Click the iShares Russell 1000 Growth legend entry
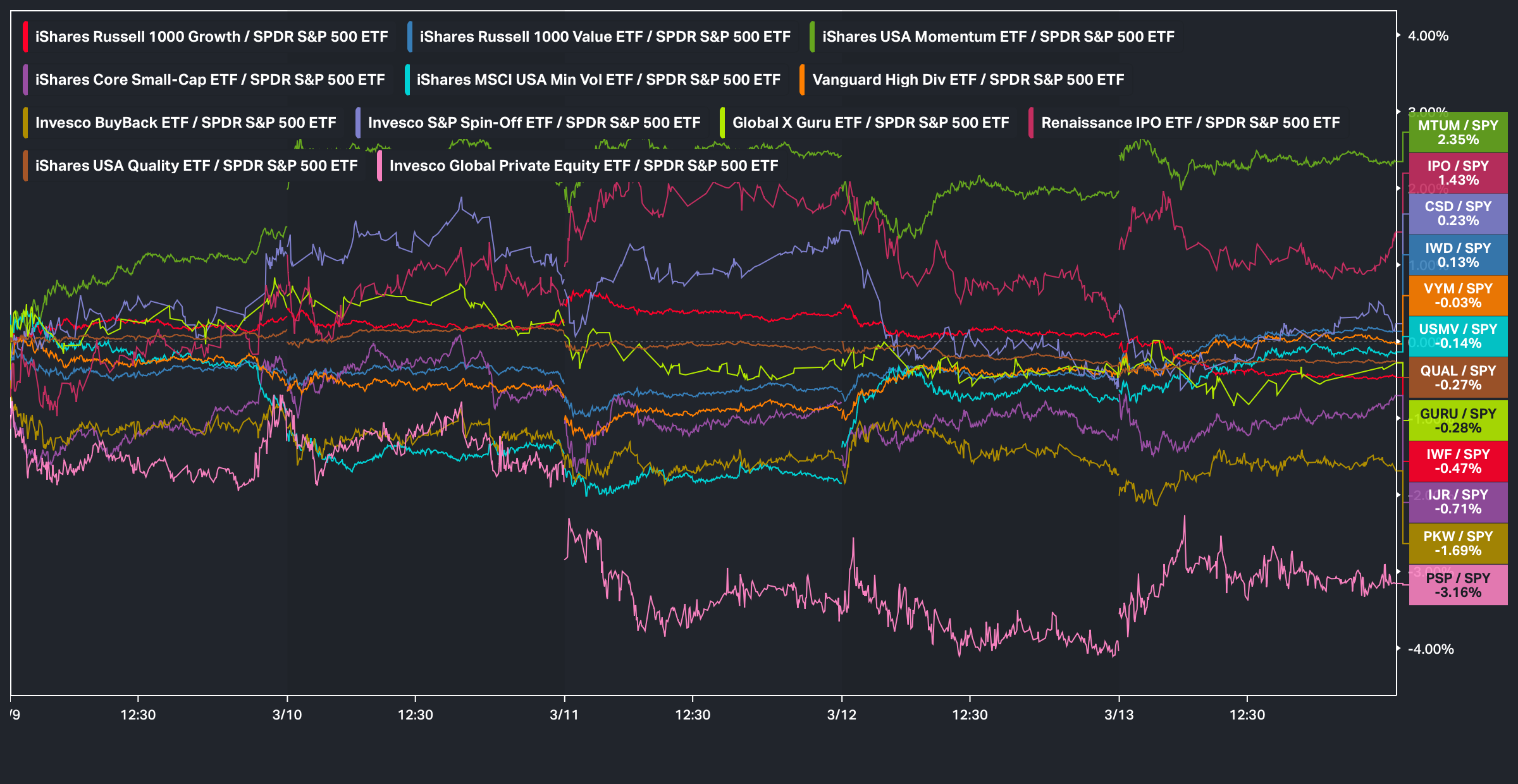Screen dimensions: 1518x784 [x=211, y=37]
